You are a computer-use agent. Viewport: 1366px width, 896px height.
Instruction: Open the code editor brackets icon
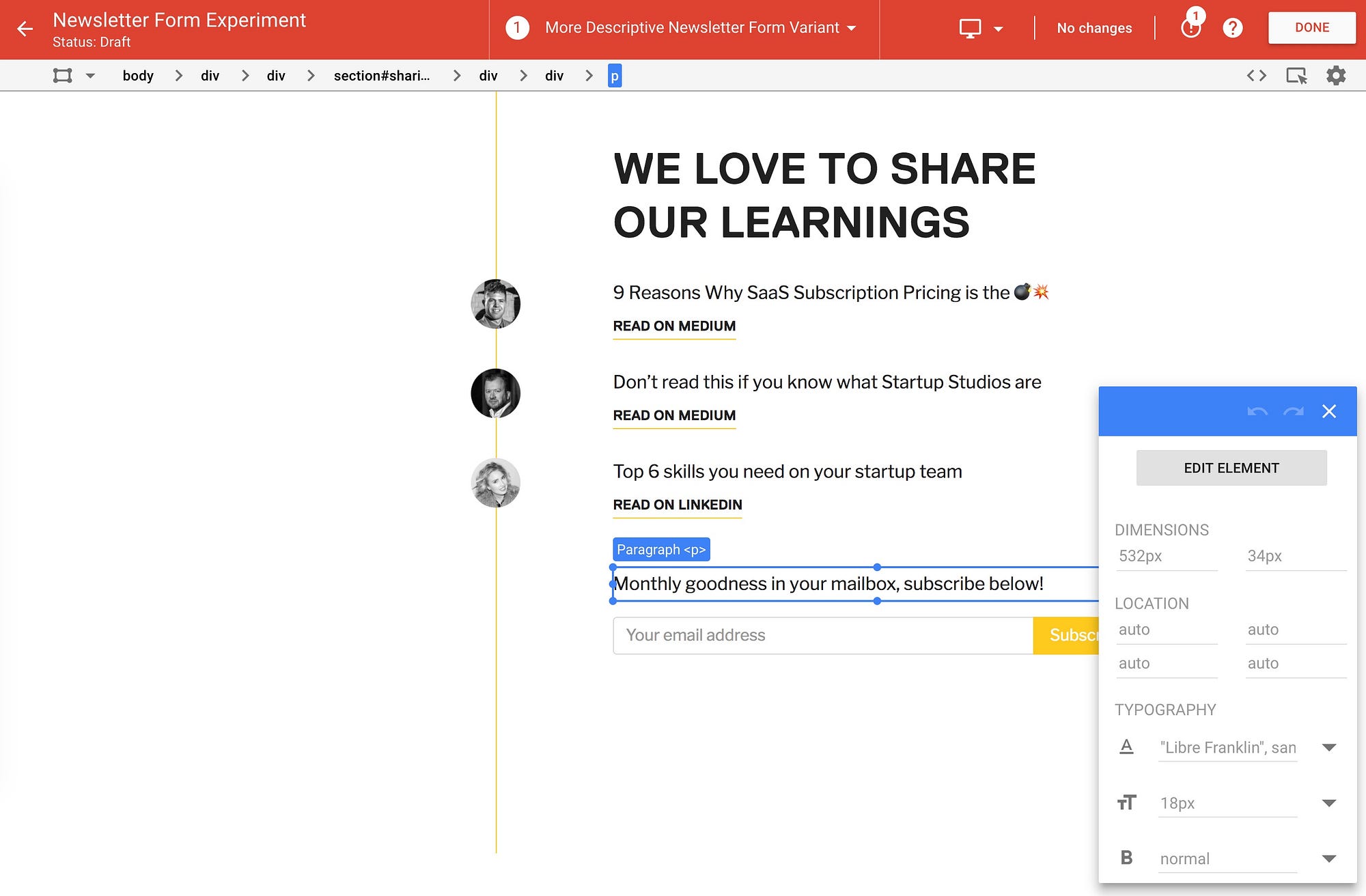1256,76
